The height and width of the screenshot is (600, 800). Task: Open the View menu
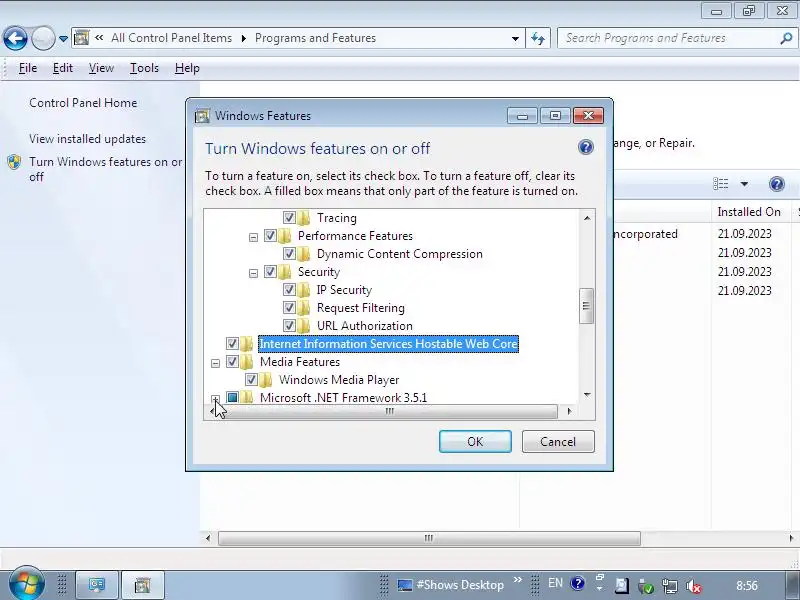coord(101,68)
